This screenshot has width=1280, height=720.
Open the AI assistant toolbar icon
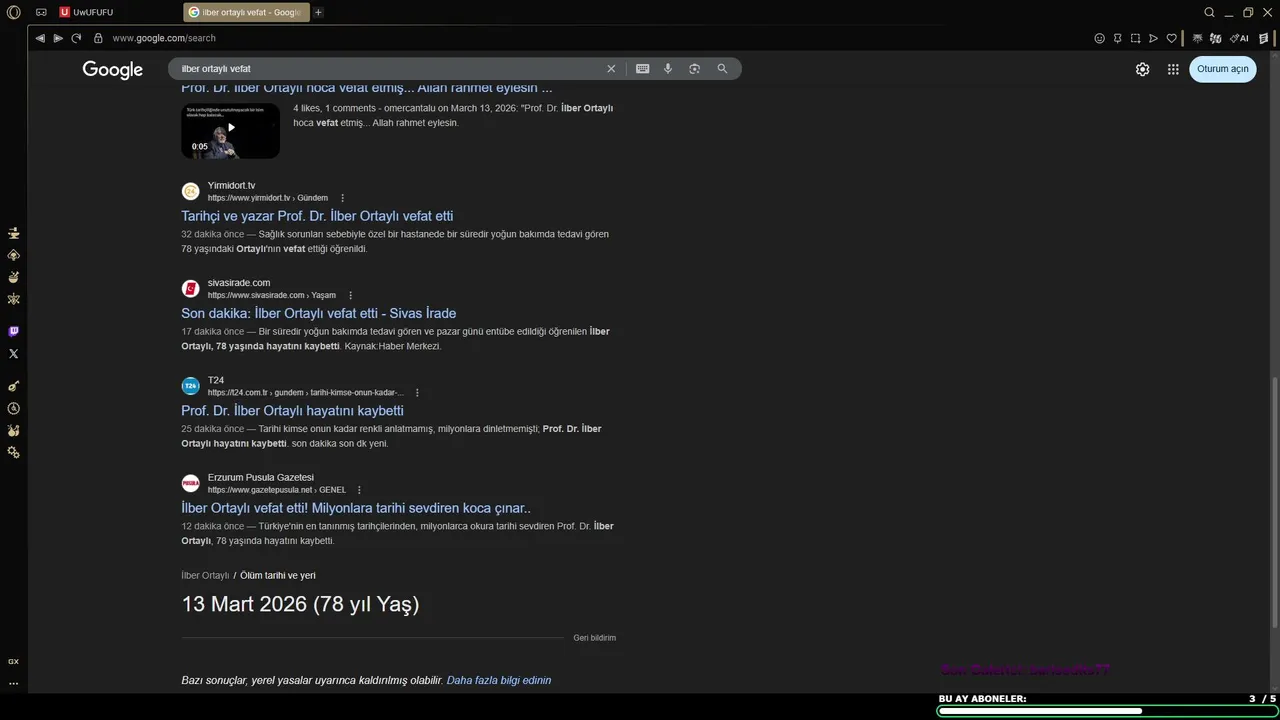point(1240,38)
